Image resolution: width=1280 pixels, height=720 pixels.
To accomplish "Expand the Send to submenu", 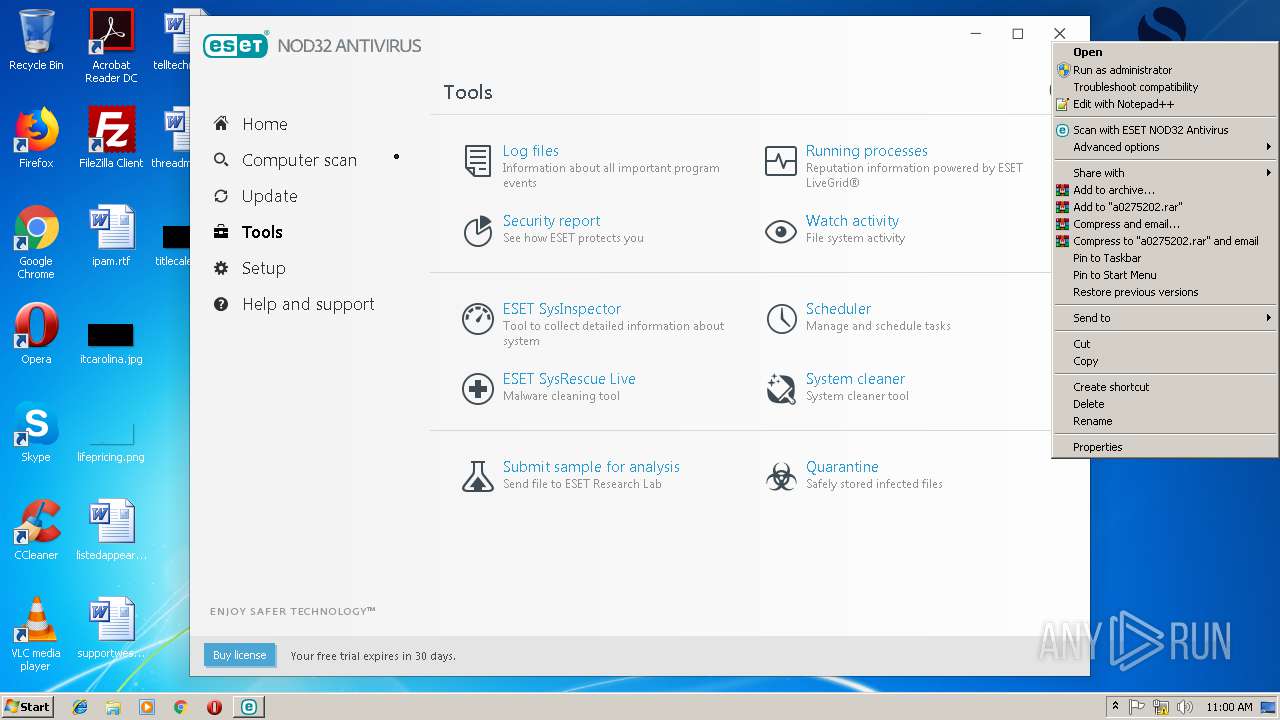I will [1165, 318].
